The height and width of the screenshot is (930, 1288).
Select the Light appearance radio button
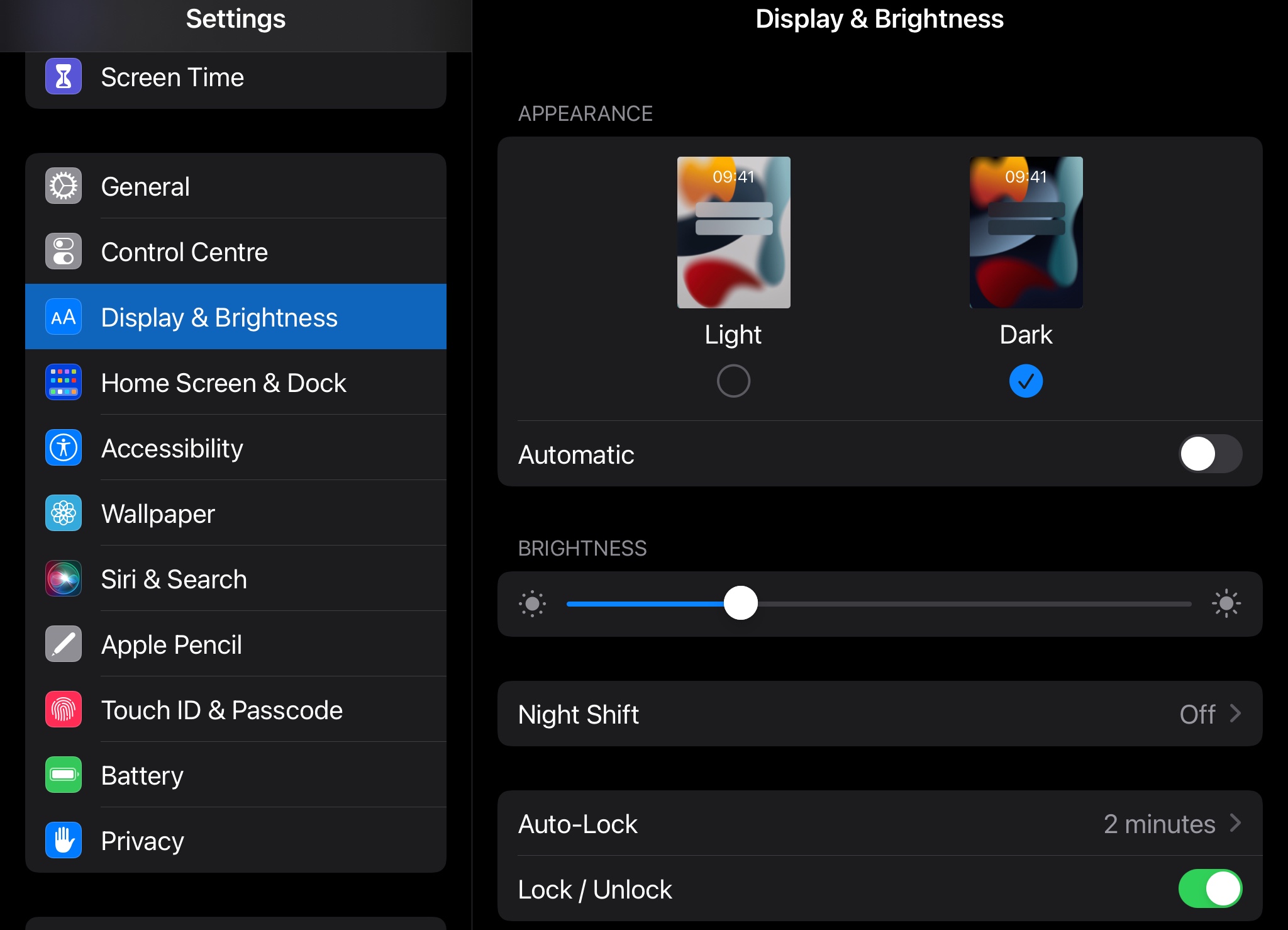point(733,381)
